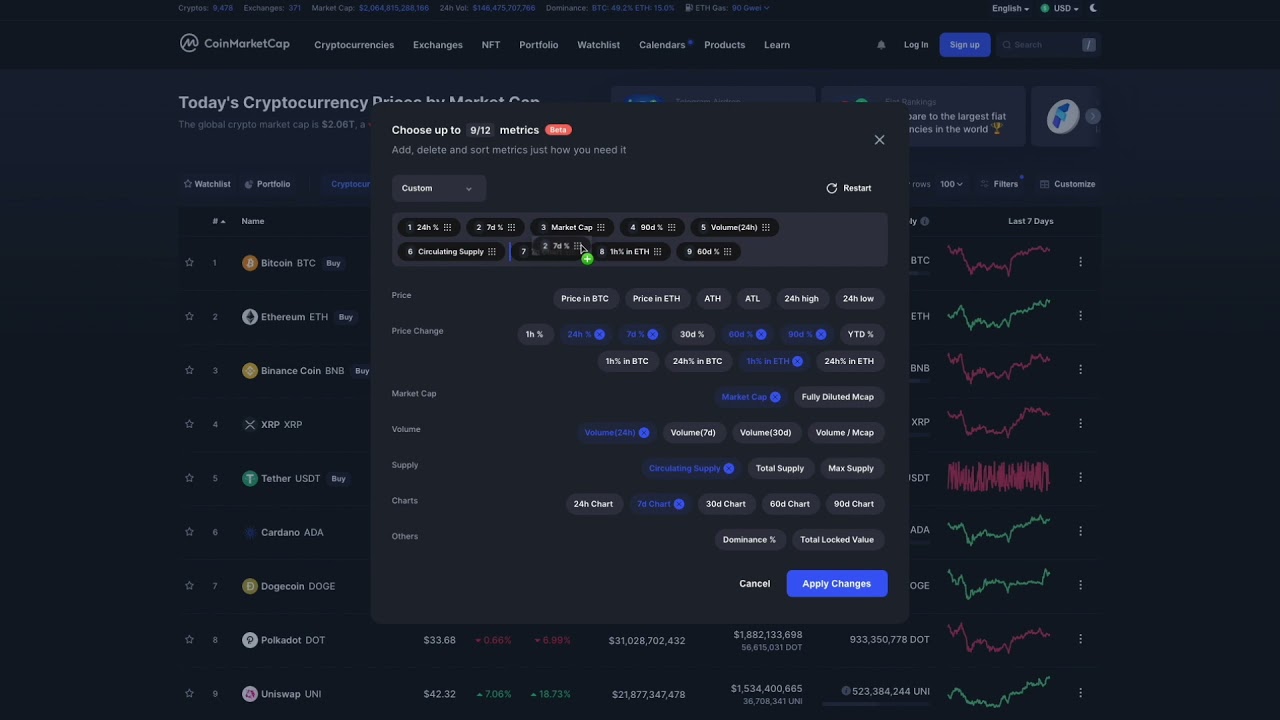Open the three-dot menu for Dogecoin row
This screenshot has width=1280, height=720.
[x=1080, y=585]
